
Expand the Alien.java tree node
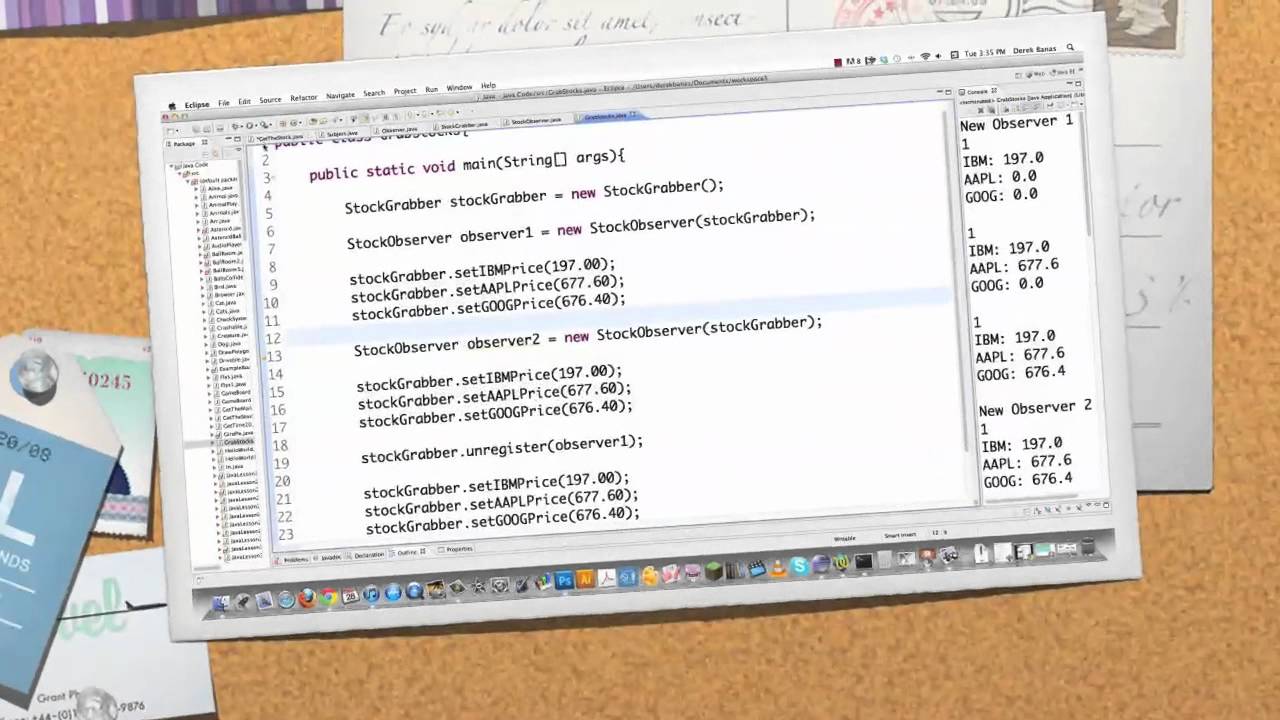point(197,189)
